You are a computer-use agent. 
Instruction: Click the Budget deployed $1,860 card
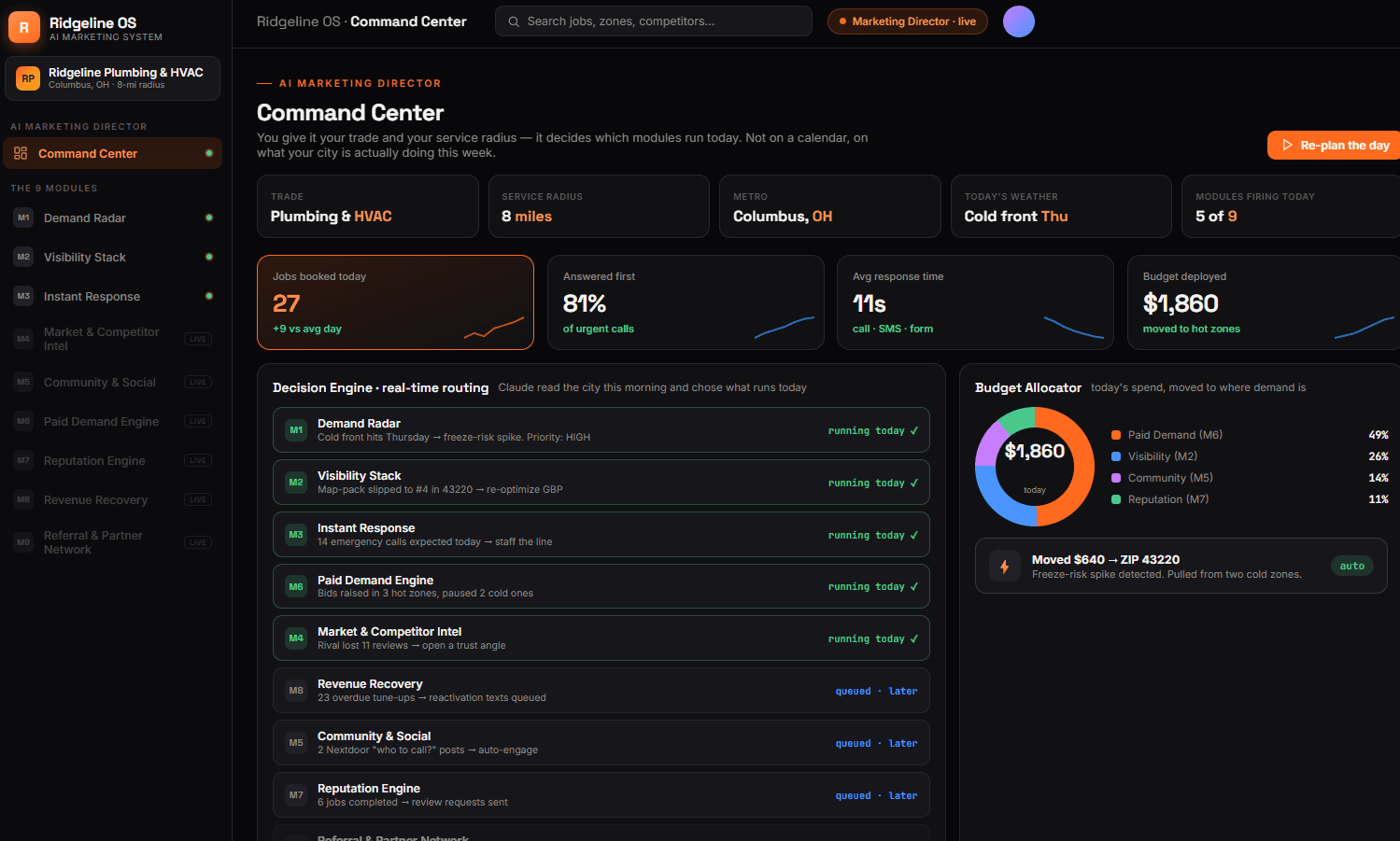(x=1264, y=302)
